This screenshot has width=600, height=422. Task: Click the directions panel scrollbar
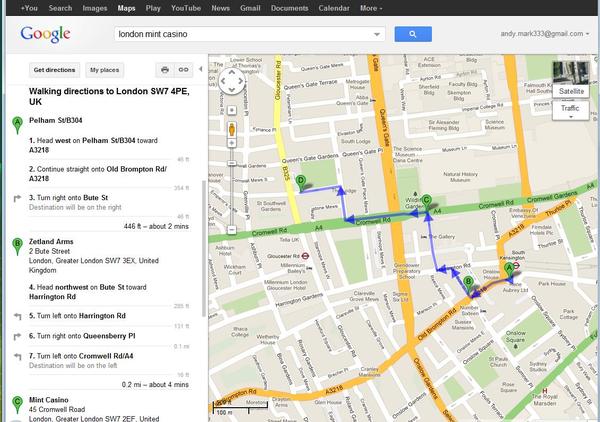(204, 249)
